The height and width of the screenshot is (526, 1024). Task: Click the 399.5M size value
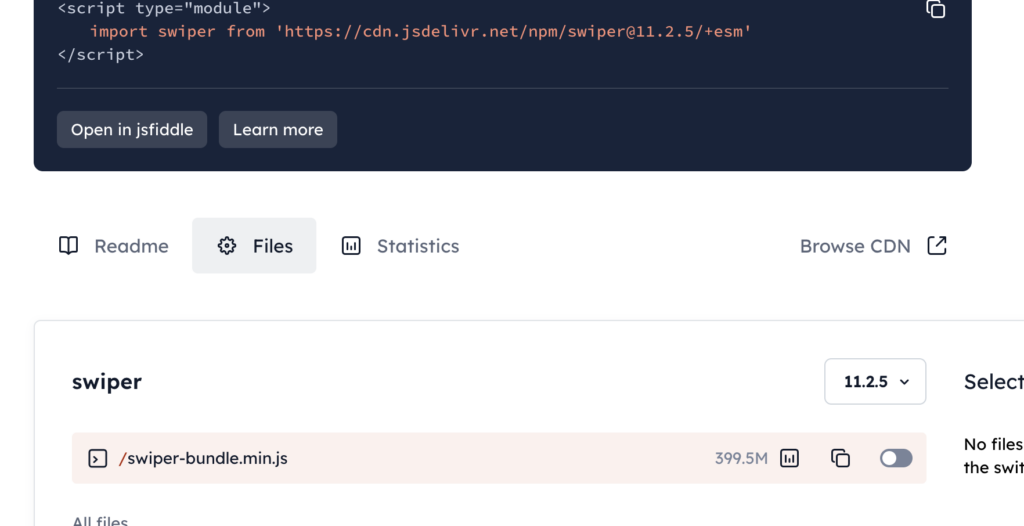(x=741, y=459)
